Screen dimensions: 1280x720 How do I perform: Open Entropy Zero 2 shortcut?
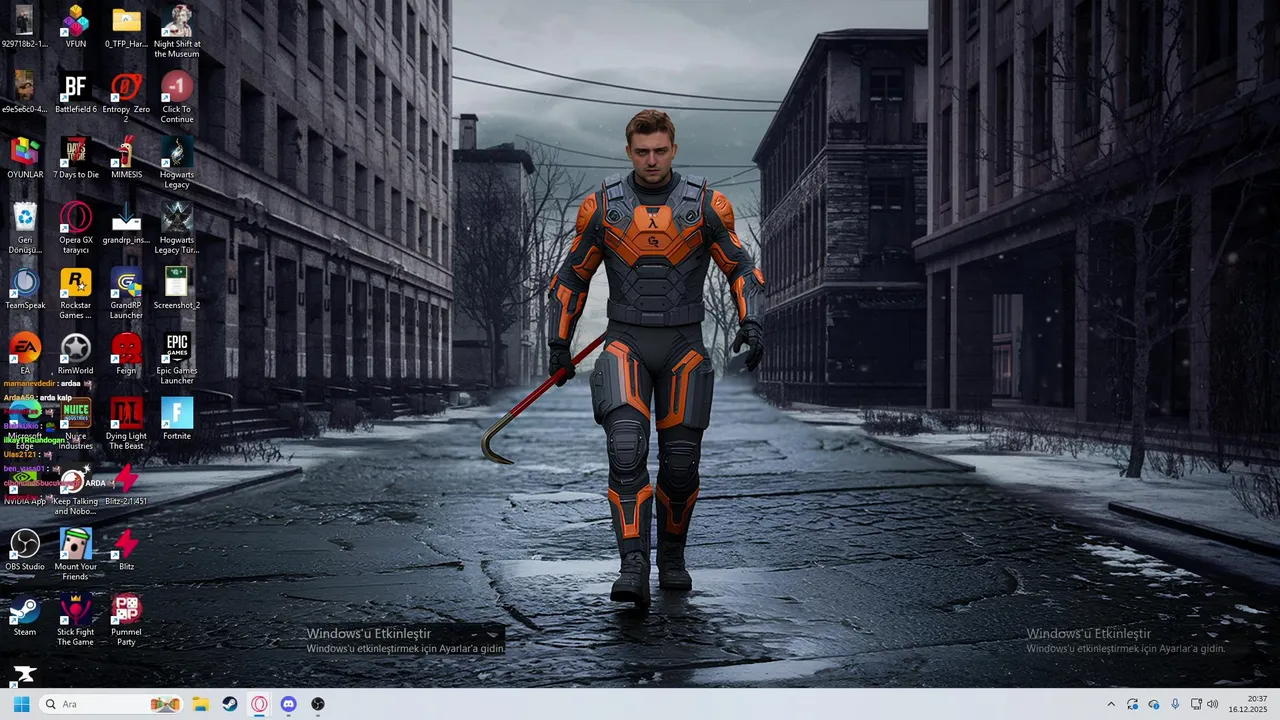tap(126, 97)
